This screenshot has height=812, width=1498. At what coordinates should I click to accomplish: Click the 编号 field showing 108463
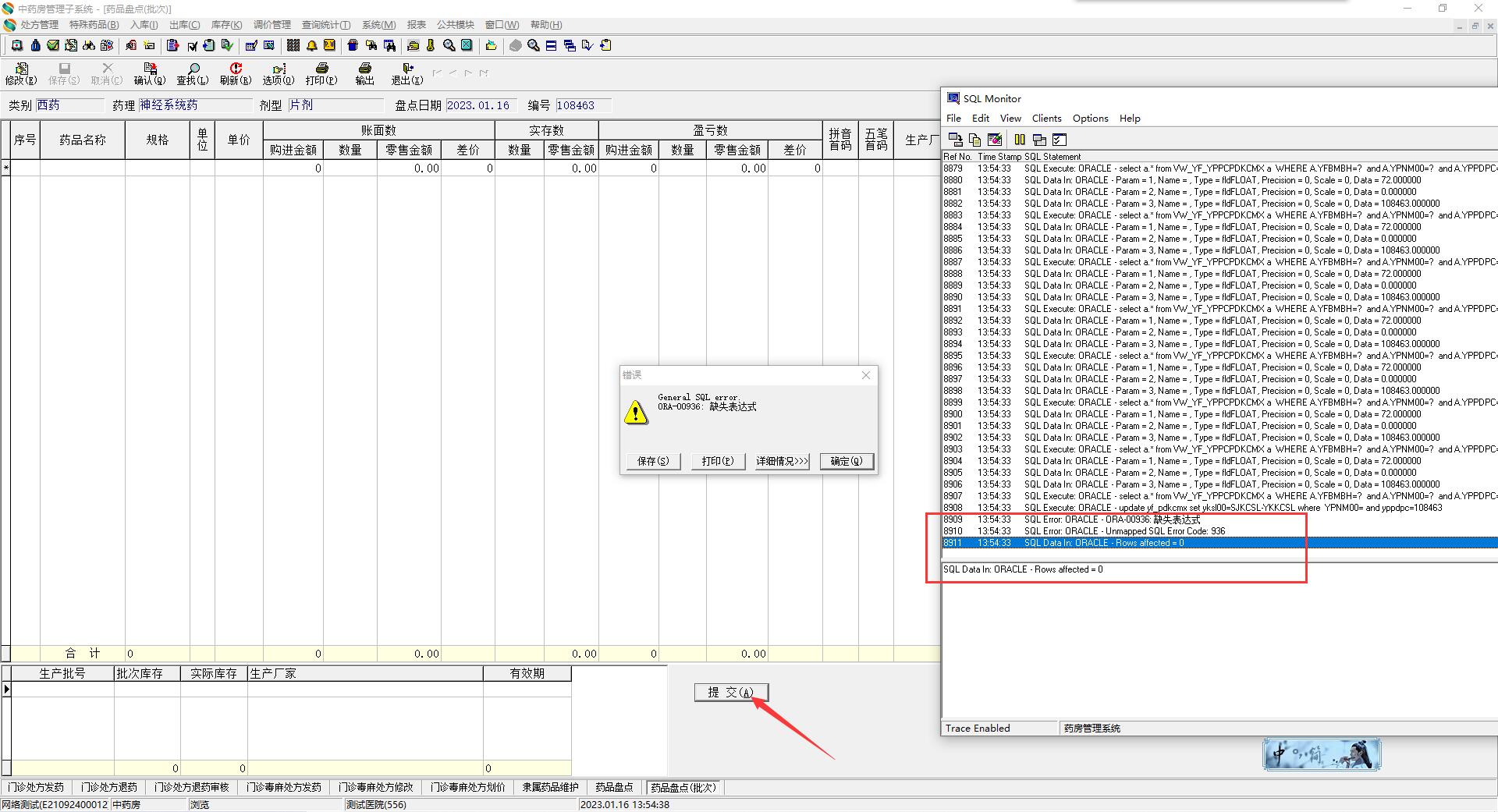pyautogui.click(x=583, y=105)
